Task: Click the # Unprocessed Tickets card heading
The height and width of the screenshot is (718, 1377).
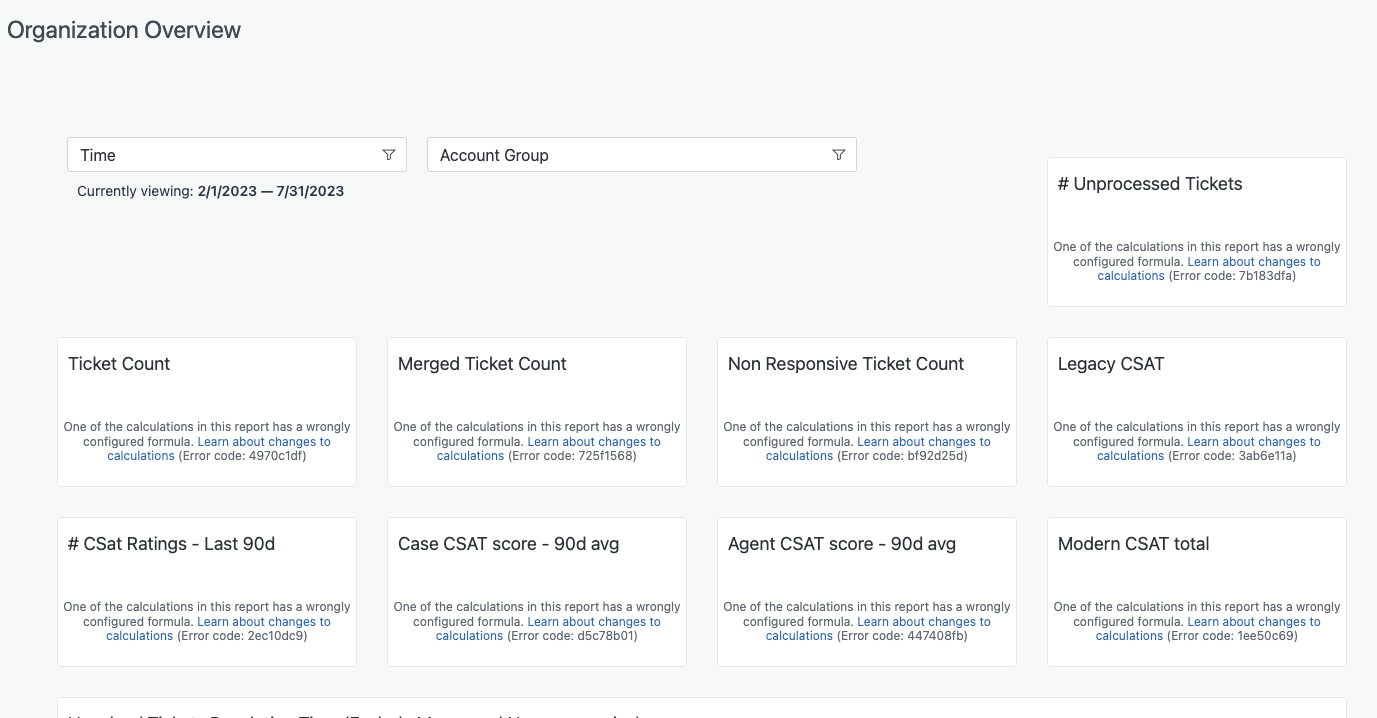Action: (1150, 184)
